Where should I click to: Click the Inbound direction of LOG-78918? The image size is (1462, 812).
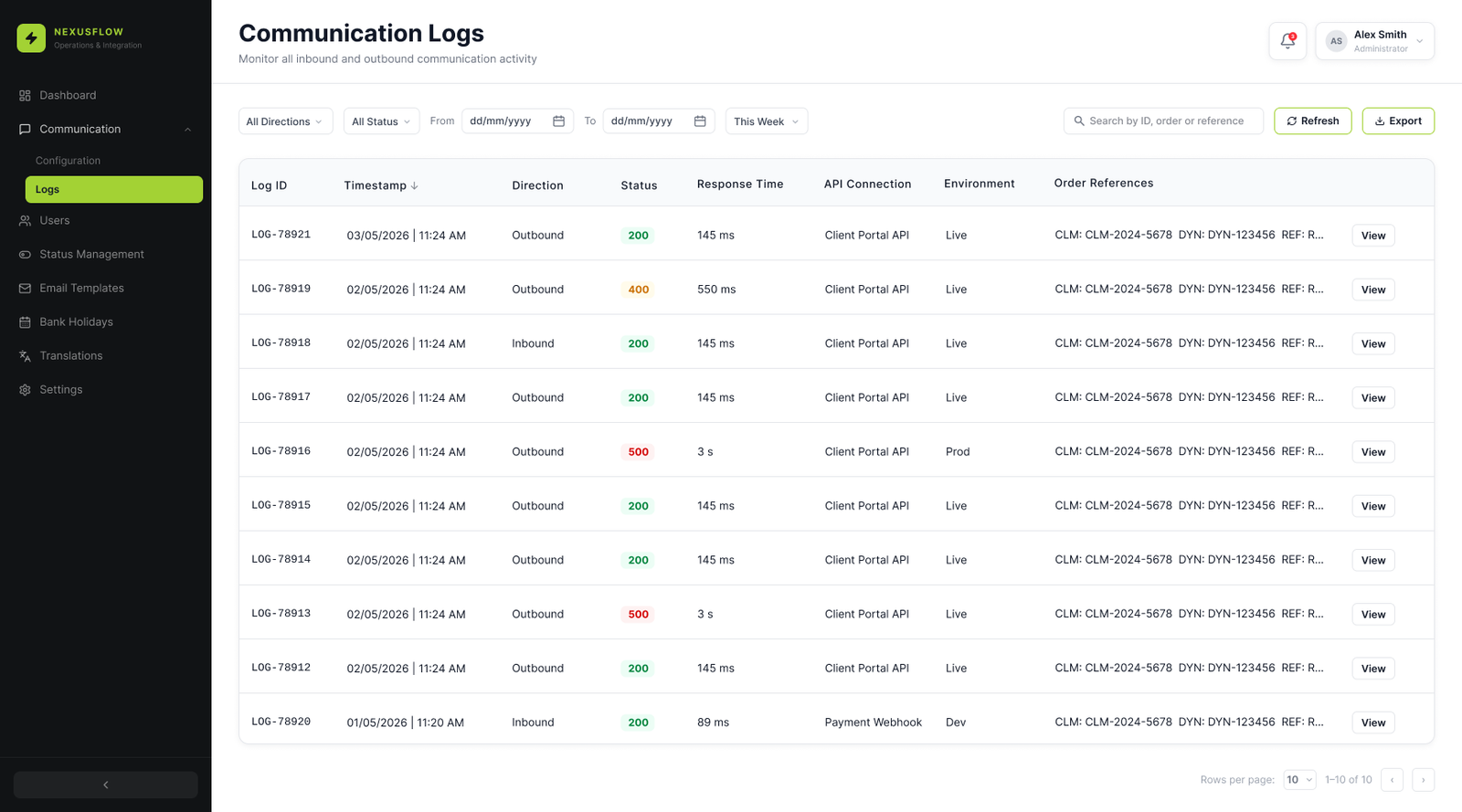click(x=533, y=343)
